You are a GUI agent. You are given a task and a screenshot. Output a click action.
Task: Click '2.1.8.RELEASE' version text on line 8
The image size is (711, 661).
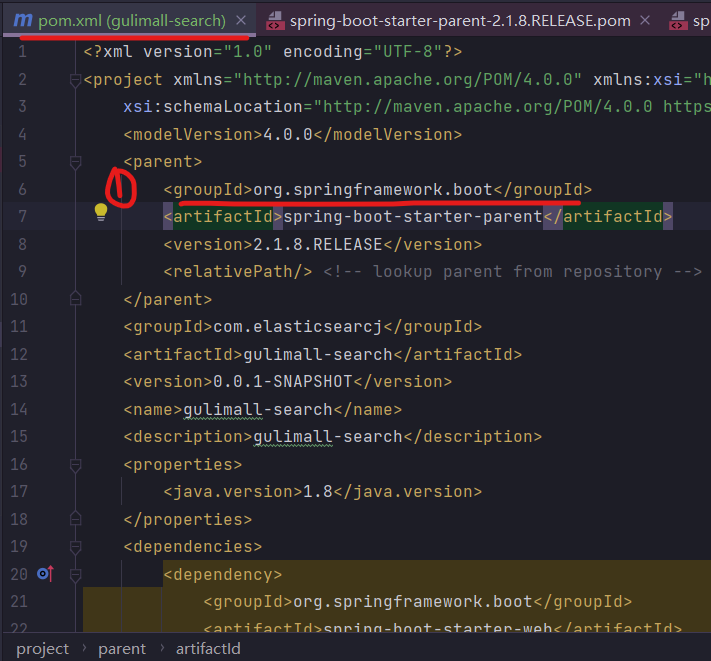point(318,245)
